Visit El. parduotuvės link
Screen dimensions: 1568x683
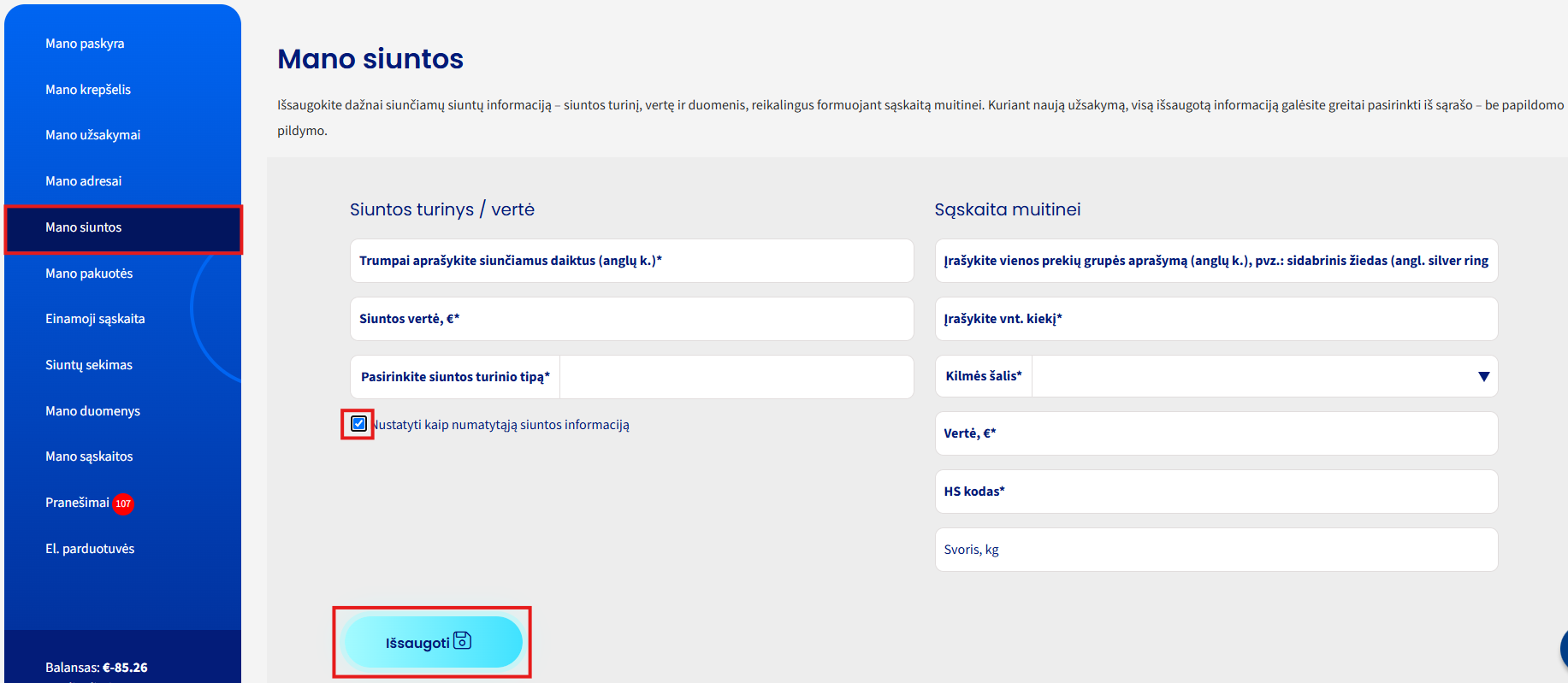click(90, 549)
